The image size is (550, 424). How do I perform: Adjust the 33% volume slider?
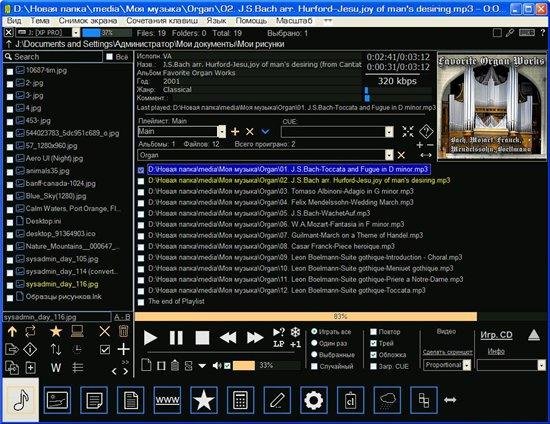(267, 366)
